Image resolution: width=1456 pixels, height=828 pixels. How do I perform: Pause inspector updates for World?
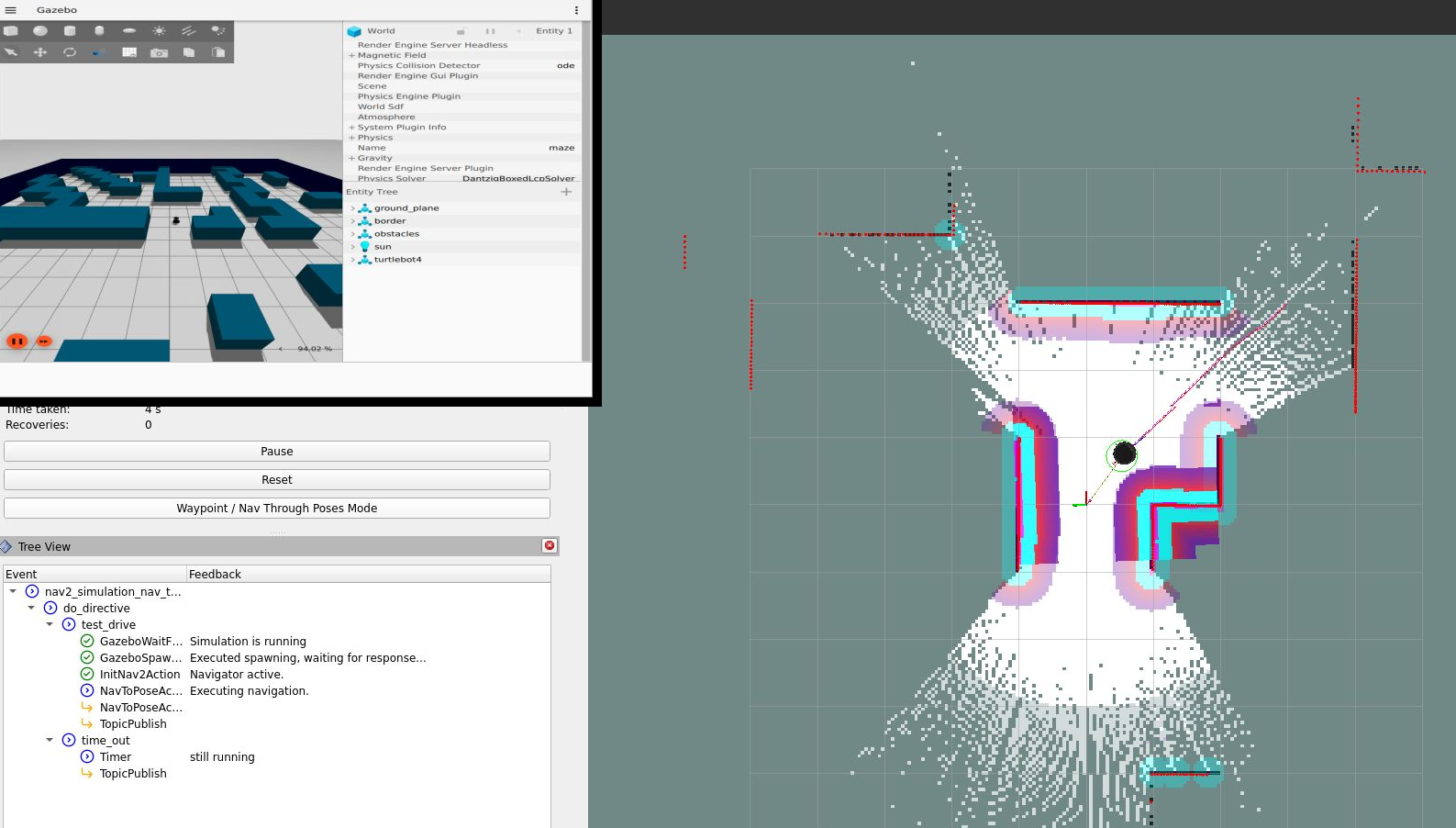click(490, 31)
